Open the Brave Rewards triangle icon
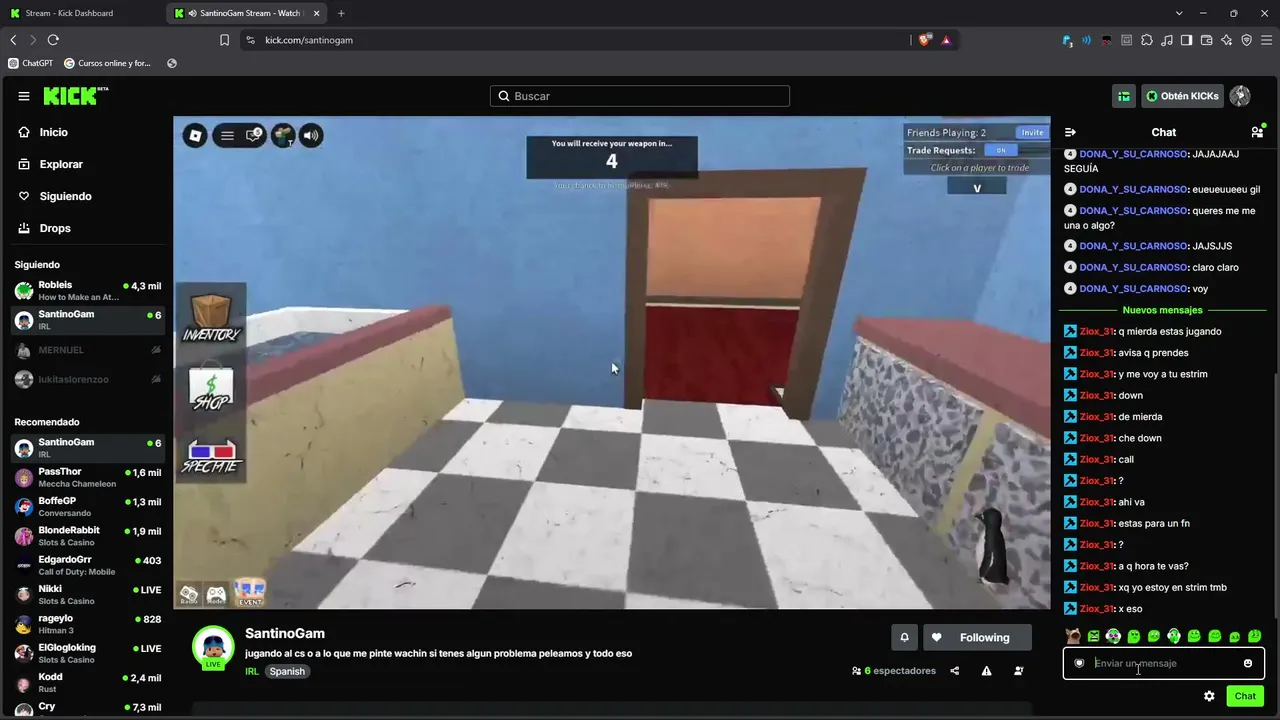 coord(946,40)
